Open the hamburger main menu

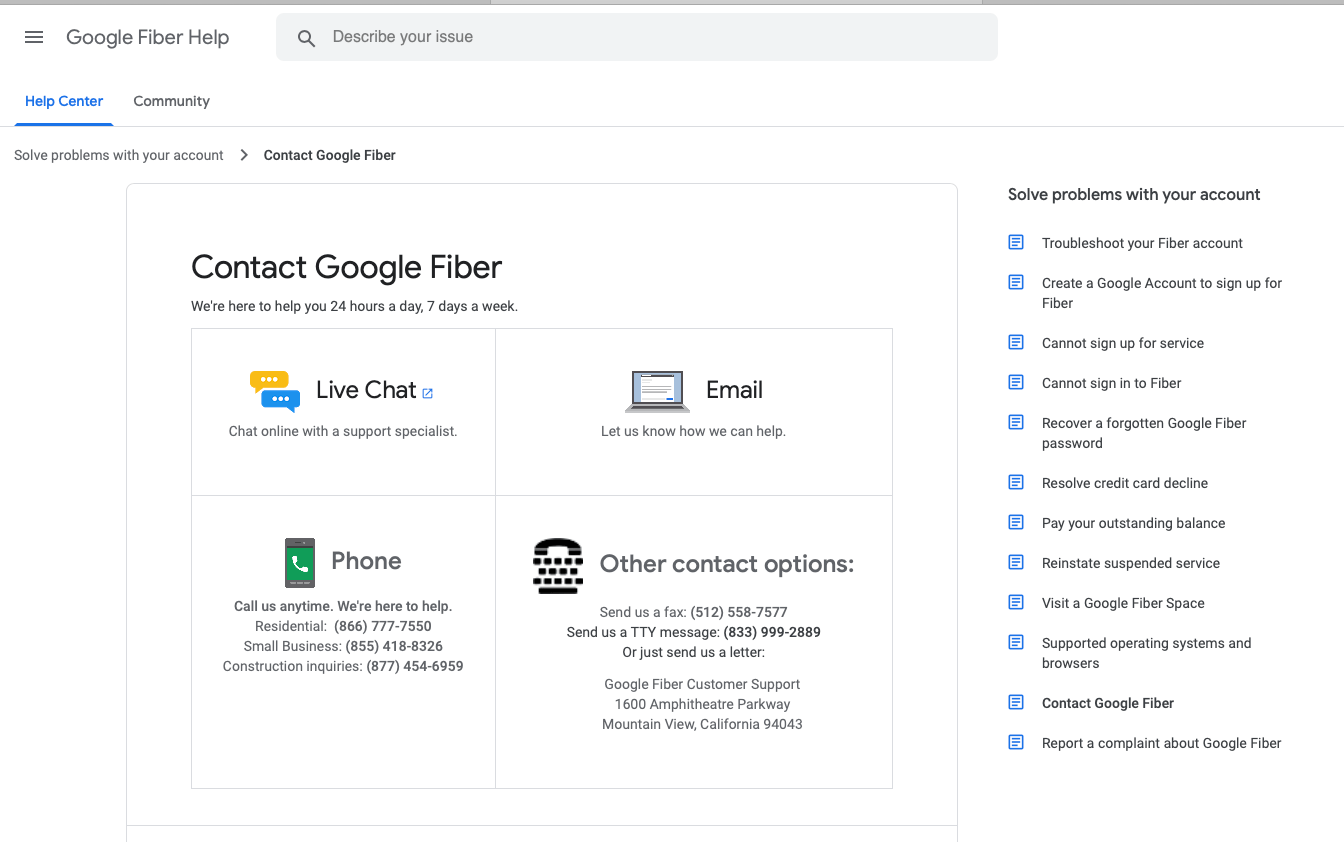click(34, 37)
